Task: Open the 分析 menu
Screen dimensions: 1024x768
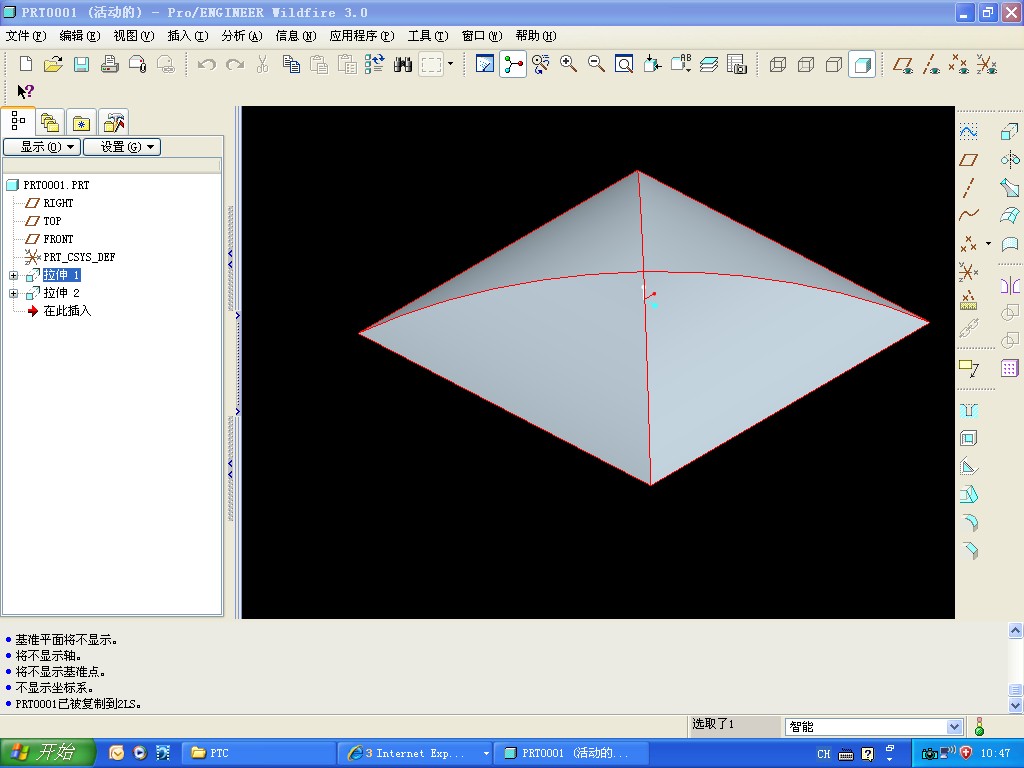Action: [x=242, y=36]
